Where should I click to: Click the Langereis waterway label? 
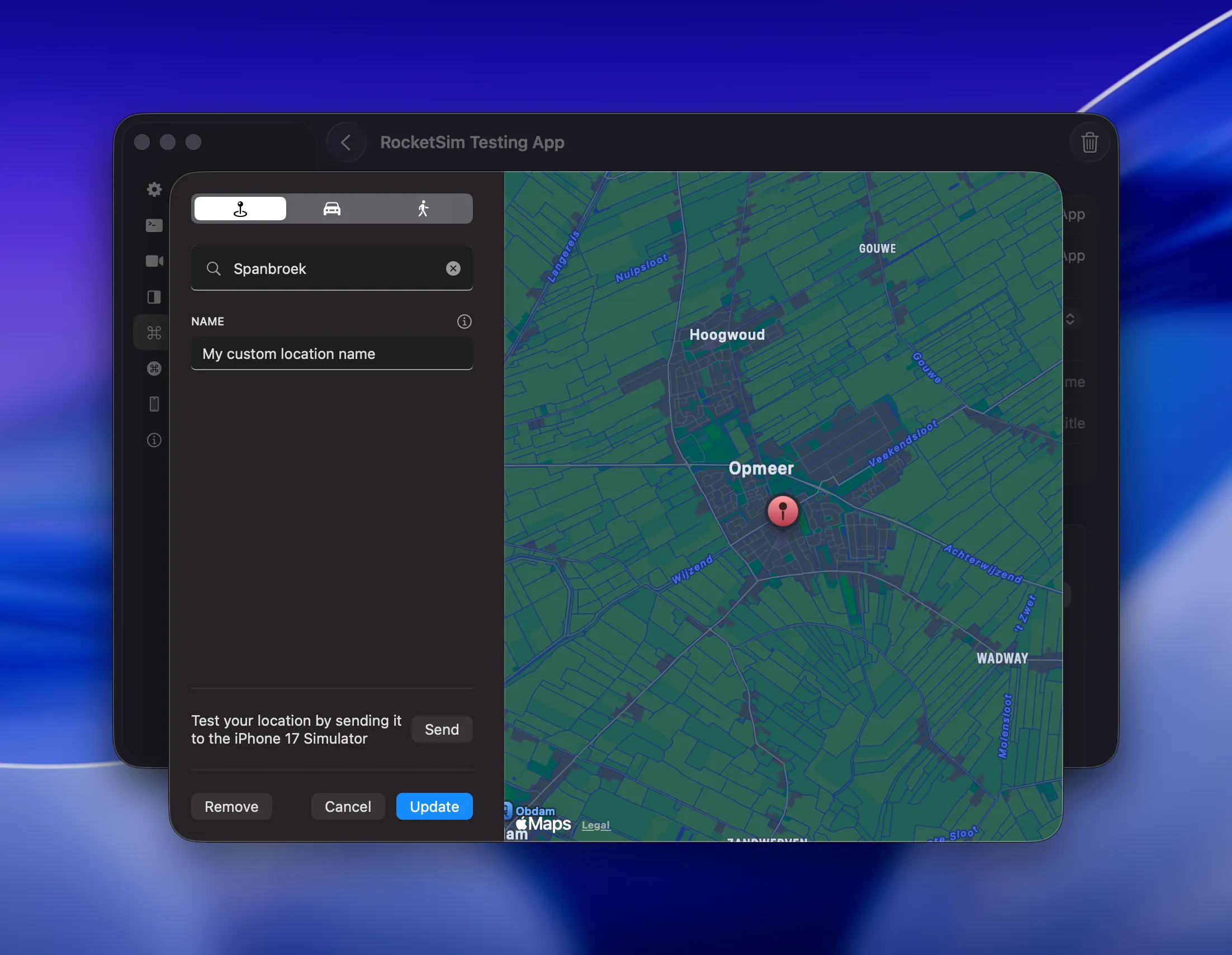563,257
